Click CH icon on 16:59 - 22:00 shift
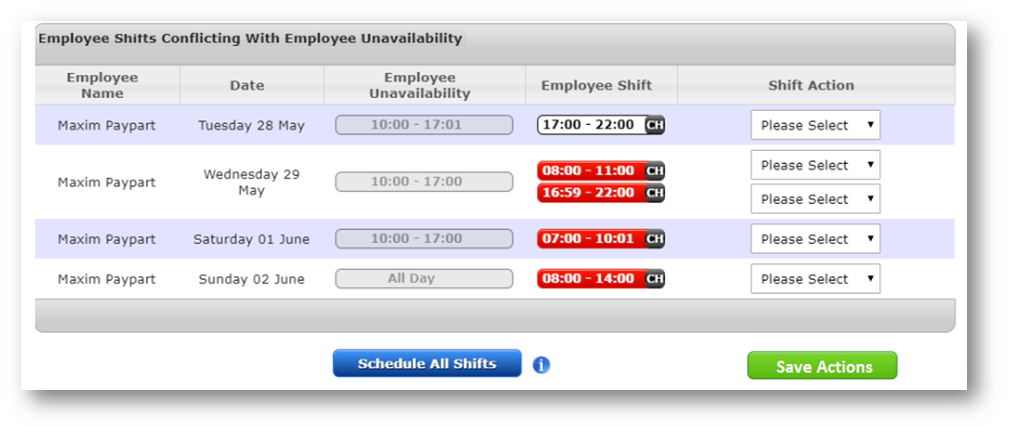Viewport: 1009px width, 426px height. [x=655, y=193]
